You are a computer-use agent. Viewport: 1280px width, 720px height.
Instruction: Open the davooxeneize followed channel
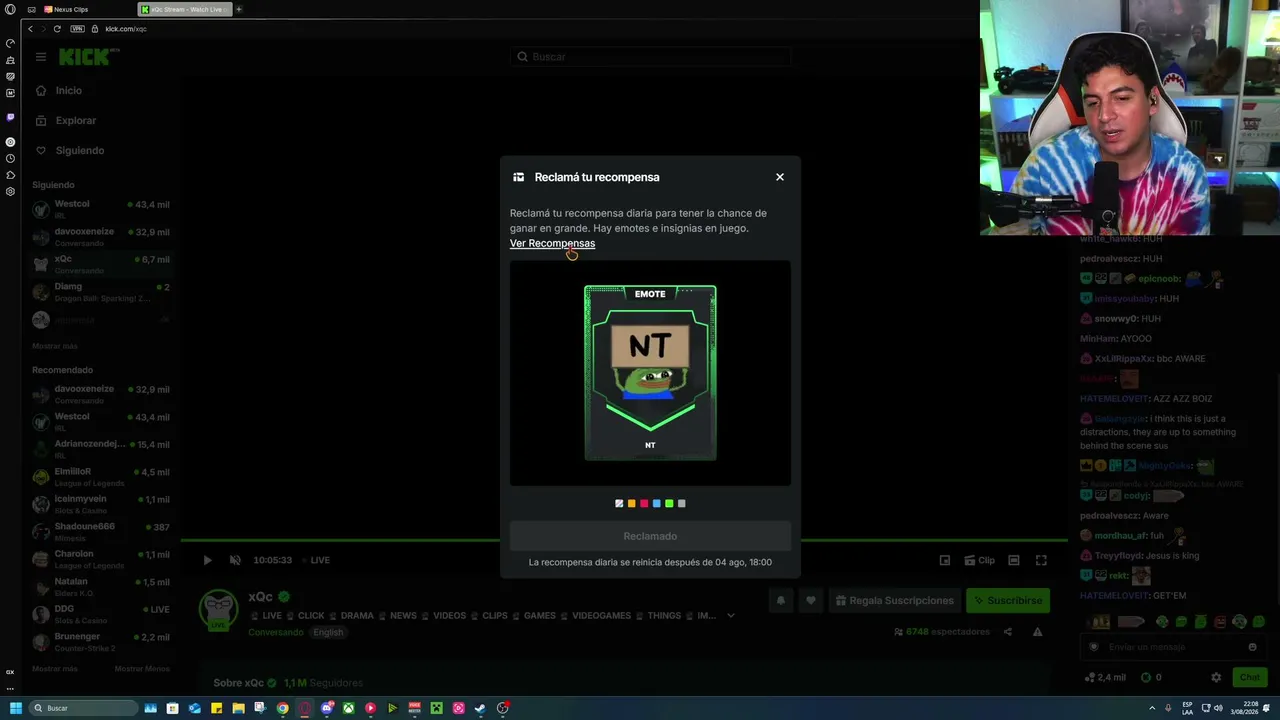(x=100, y=237)
